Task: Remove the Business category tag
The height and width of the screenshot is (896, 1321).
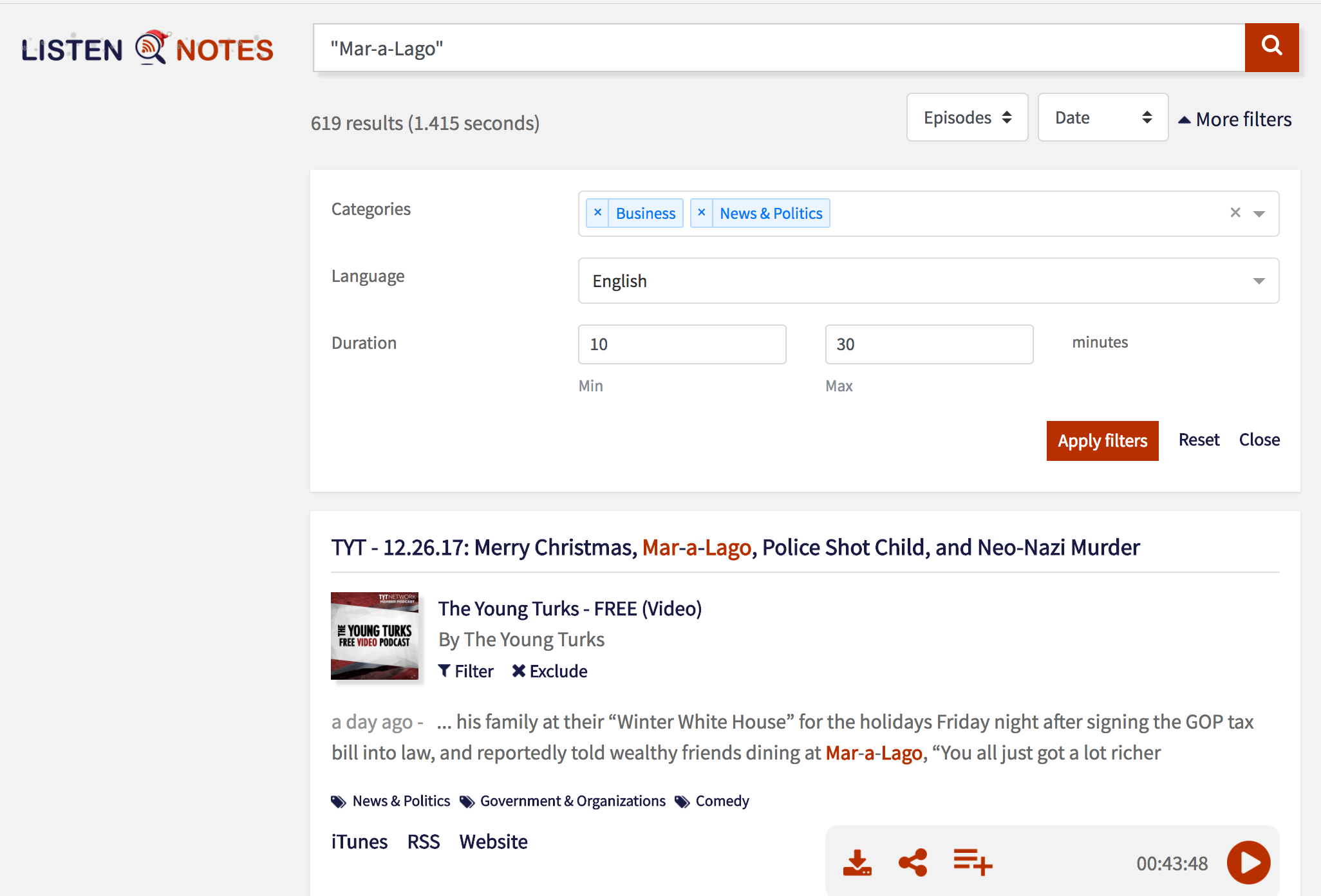Action: [x=598, y=213]
